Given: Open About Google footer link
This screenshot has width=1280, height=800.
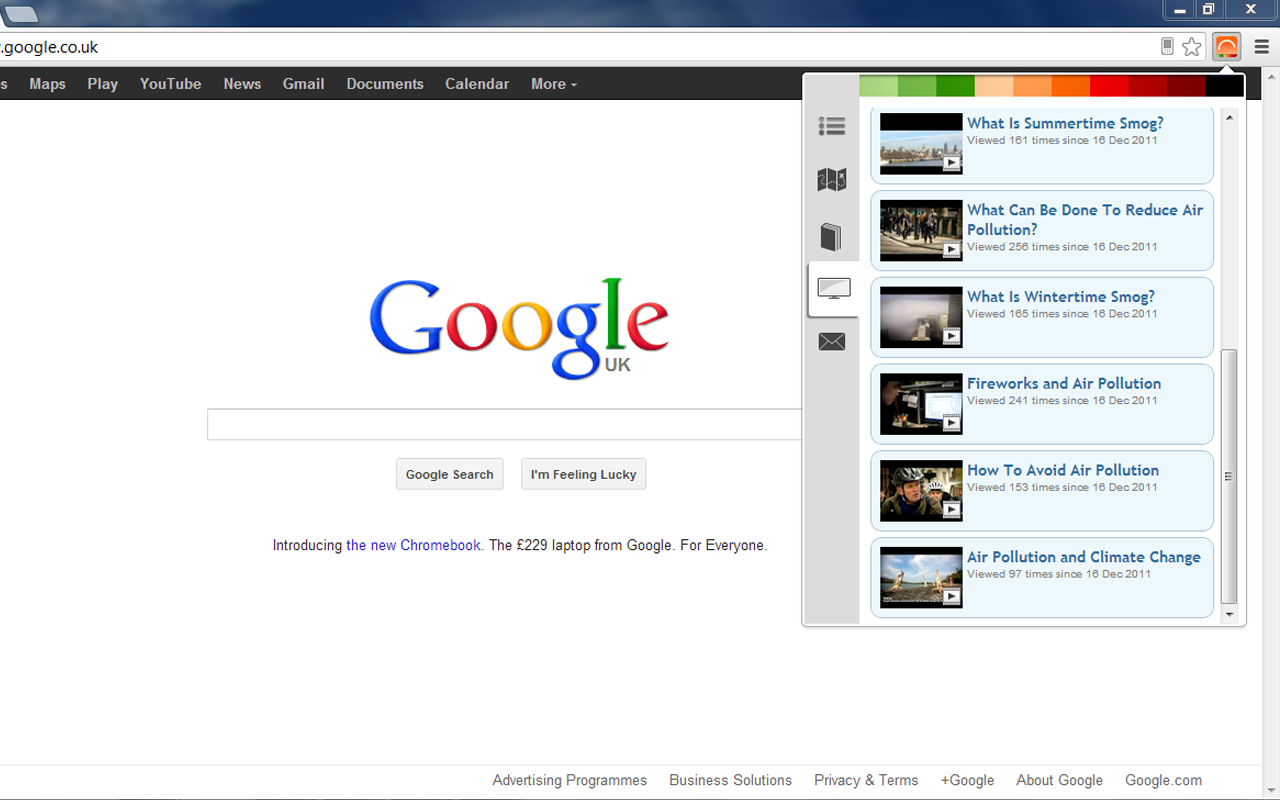Looking at the screenshot, I should (1059, 780).
